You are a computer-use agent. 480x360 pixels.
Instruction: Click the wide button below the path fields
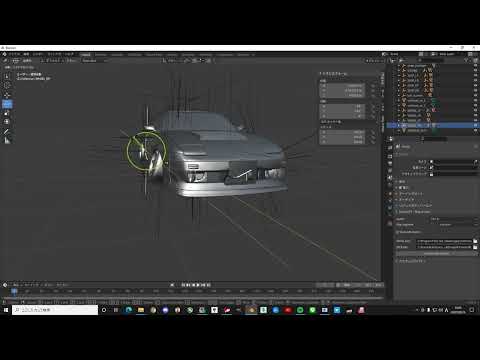point(437,254)
